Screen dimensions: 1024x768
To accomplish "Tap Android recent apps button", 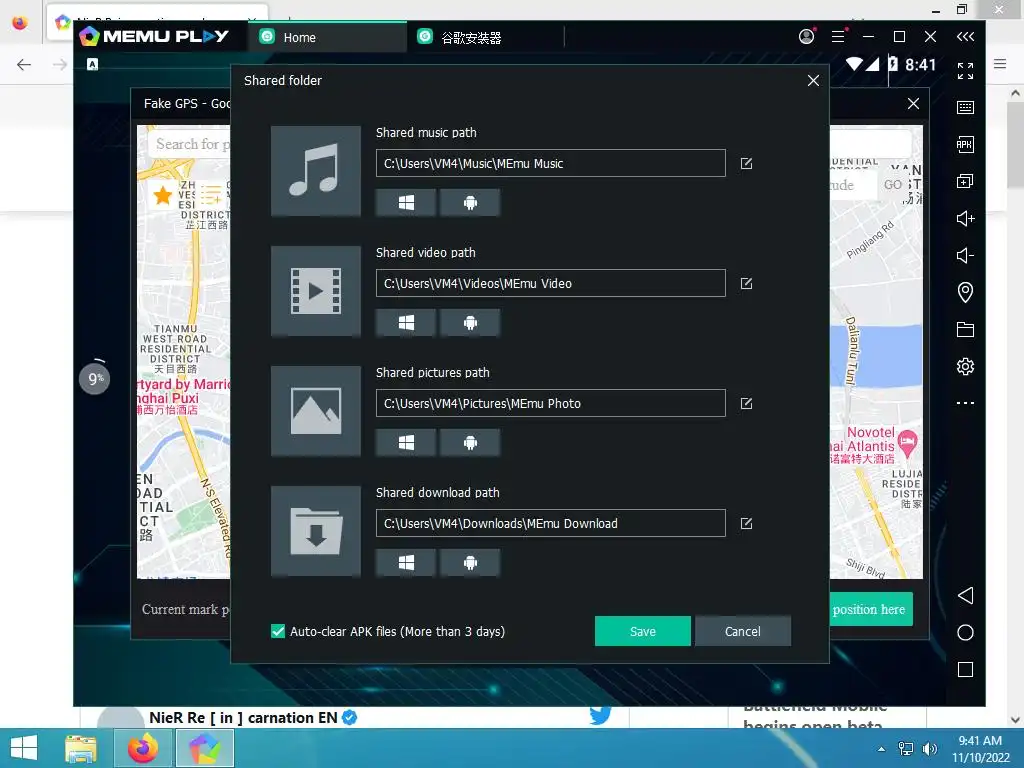I will tap(965, 669).
